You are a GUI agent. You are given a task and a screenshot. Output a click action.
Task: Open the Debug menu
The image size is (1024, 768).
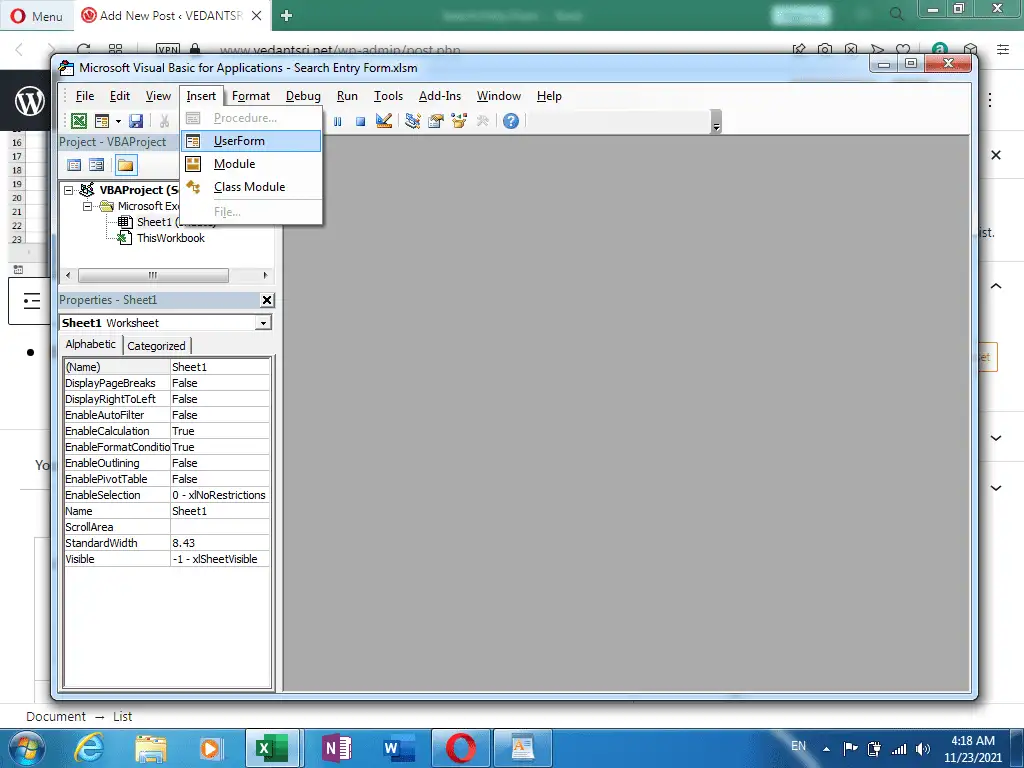(303, 96)
